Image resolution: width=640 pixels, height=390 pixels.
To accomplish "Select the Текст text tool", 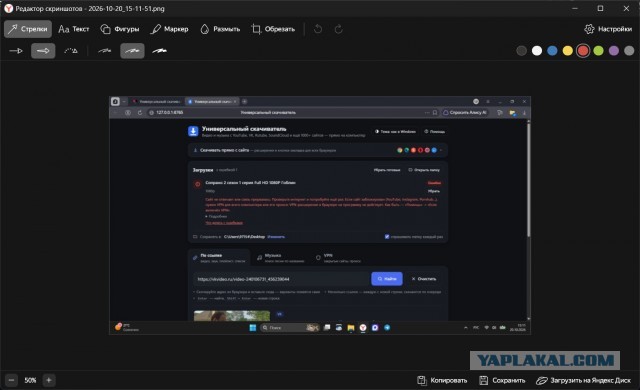I will 73,29.
